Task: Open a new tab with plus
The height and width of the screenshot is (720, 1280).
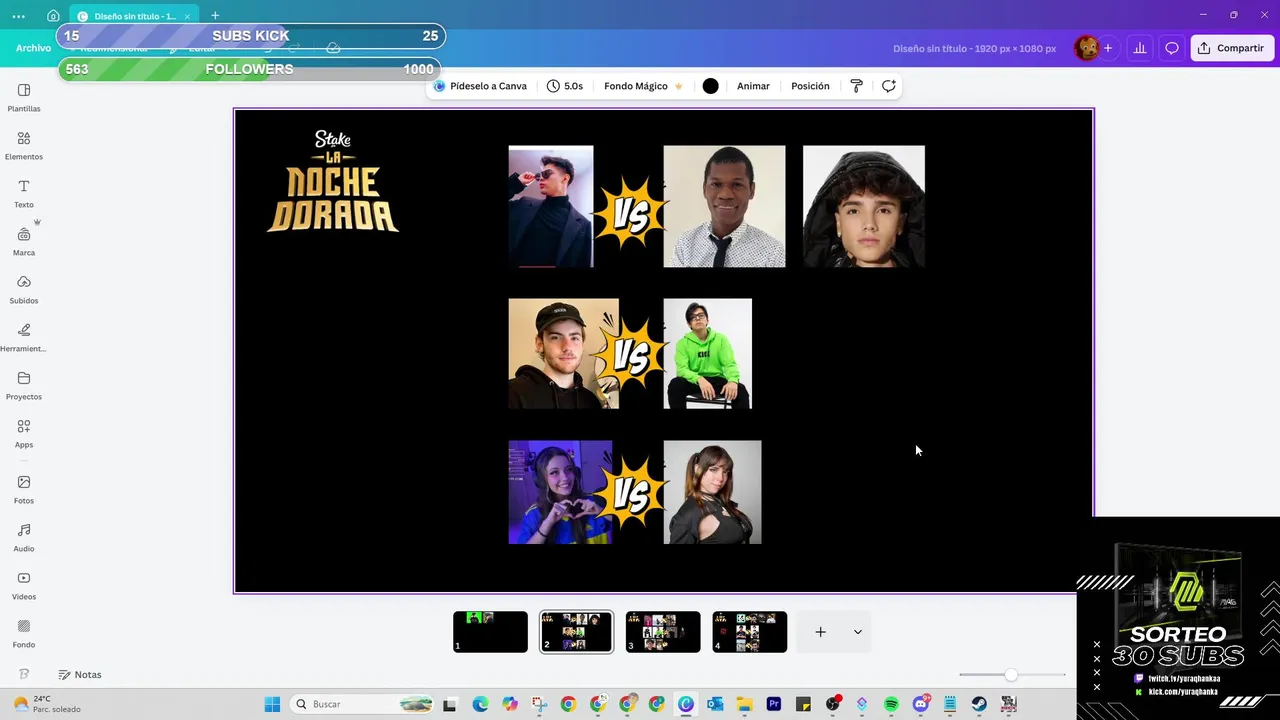Action: [215, 16]
